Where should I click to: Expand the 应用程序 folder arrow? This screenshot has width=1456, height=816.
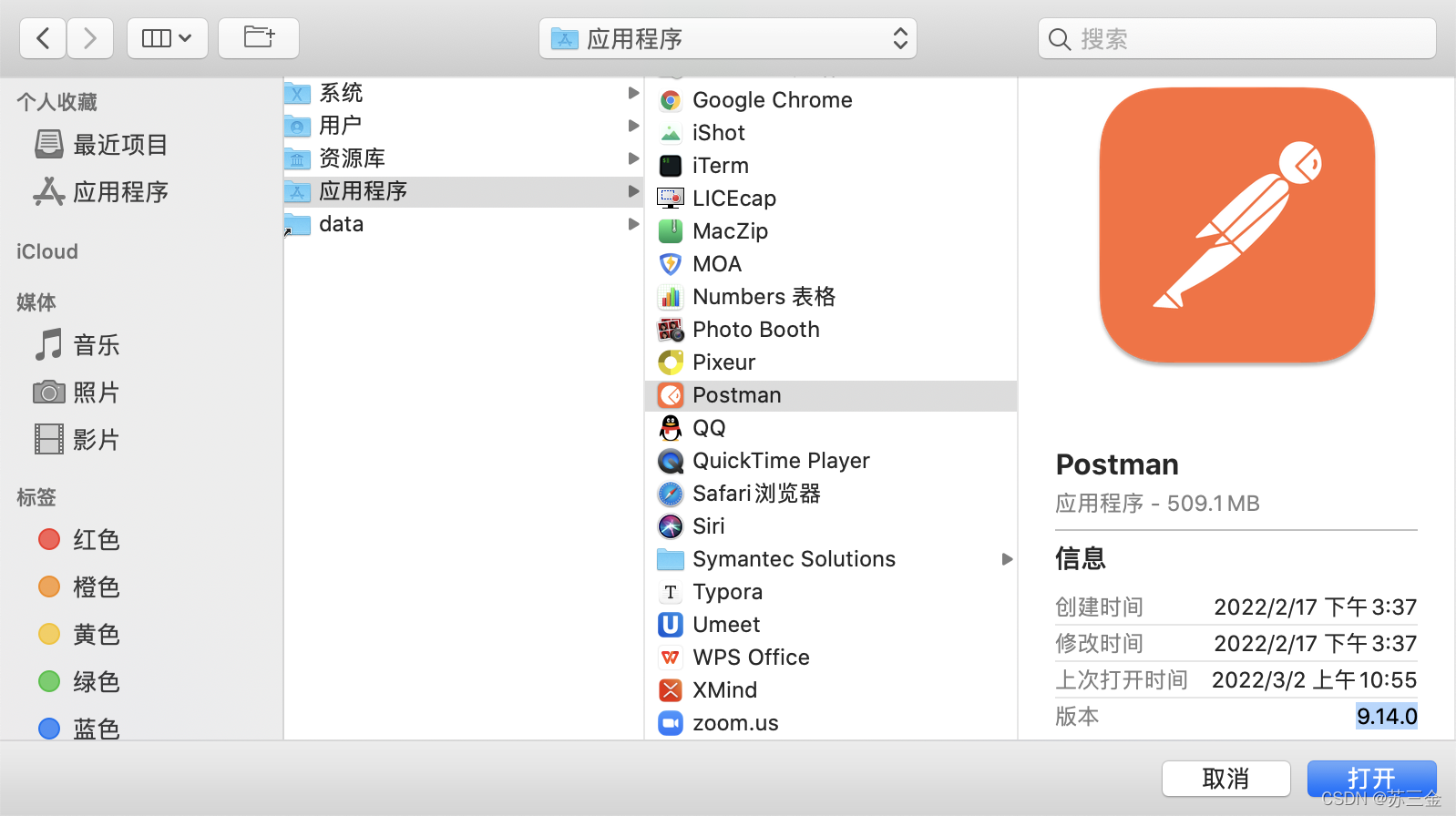(633, 191)
